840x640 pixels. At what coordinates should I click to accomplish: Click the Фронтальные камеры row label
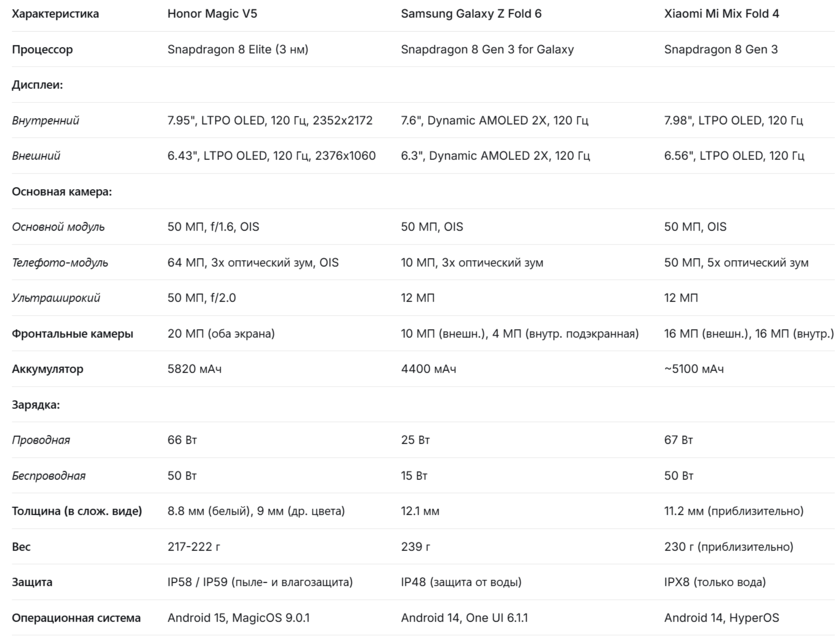click(x=72, y=334)
